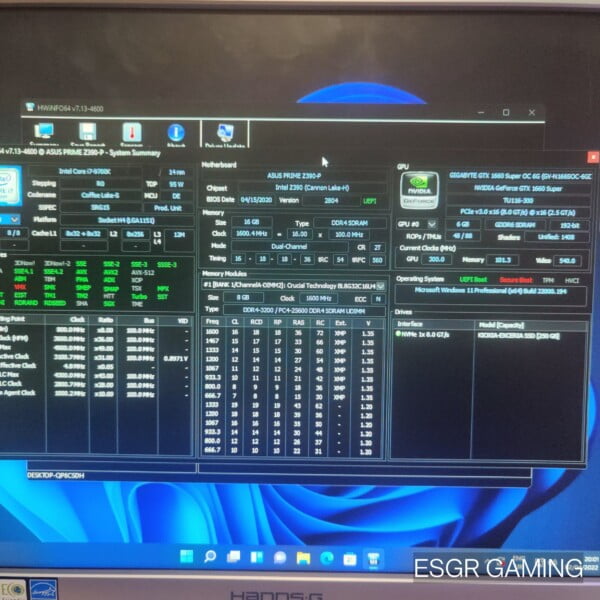Click the Microsoft Windows 11 Professional field

click(x=490, y=295)
